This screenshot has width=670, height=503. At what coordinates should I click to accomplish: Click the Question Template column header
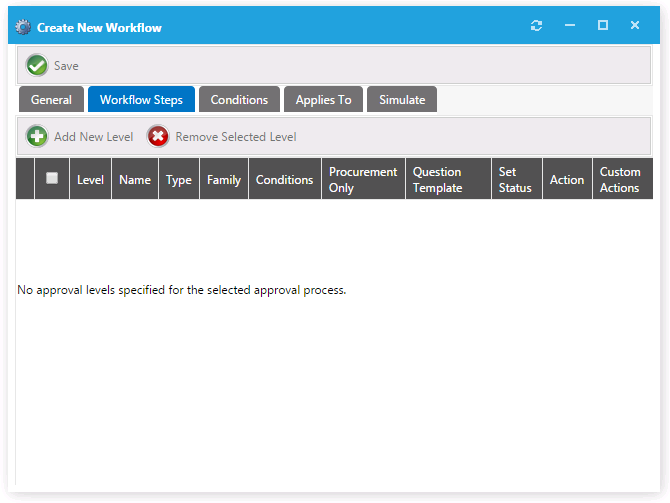pyautogui.click(x=447, y=180)
